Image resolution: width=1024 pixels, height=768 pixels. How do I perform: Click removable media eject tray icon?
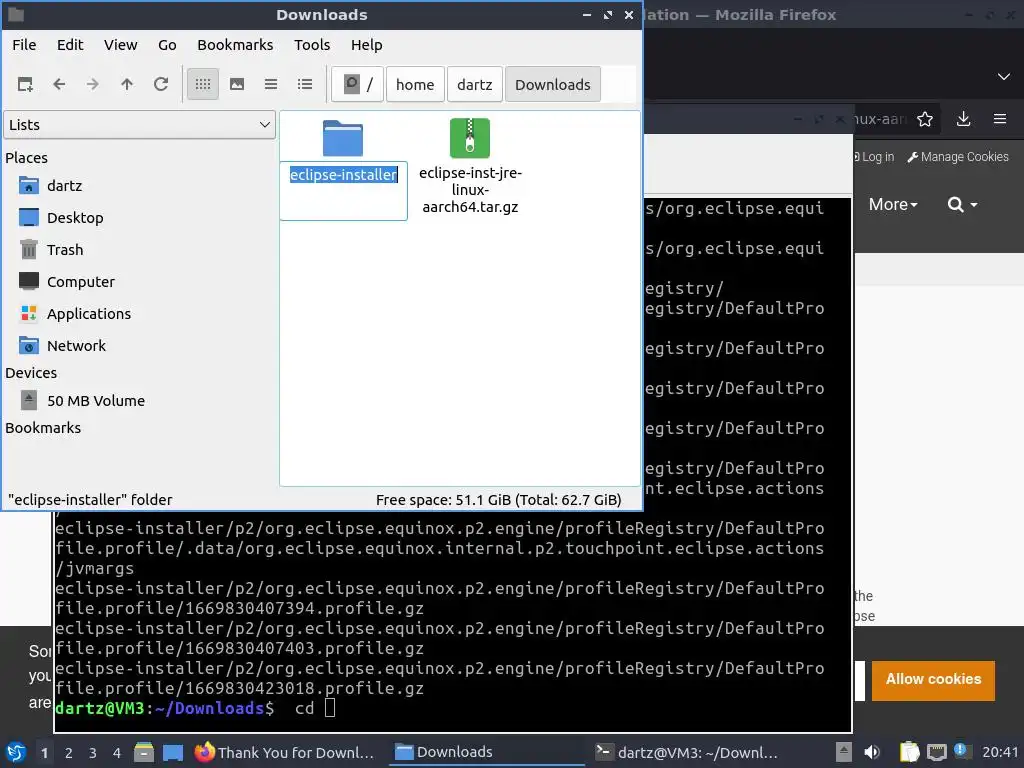pyautogui.click(x=844, y=752)
